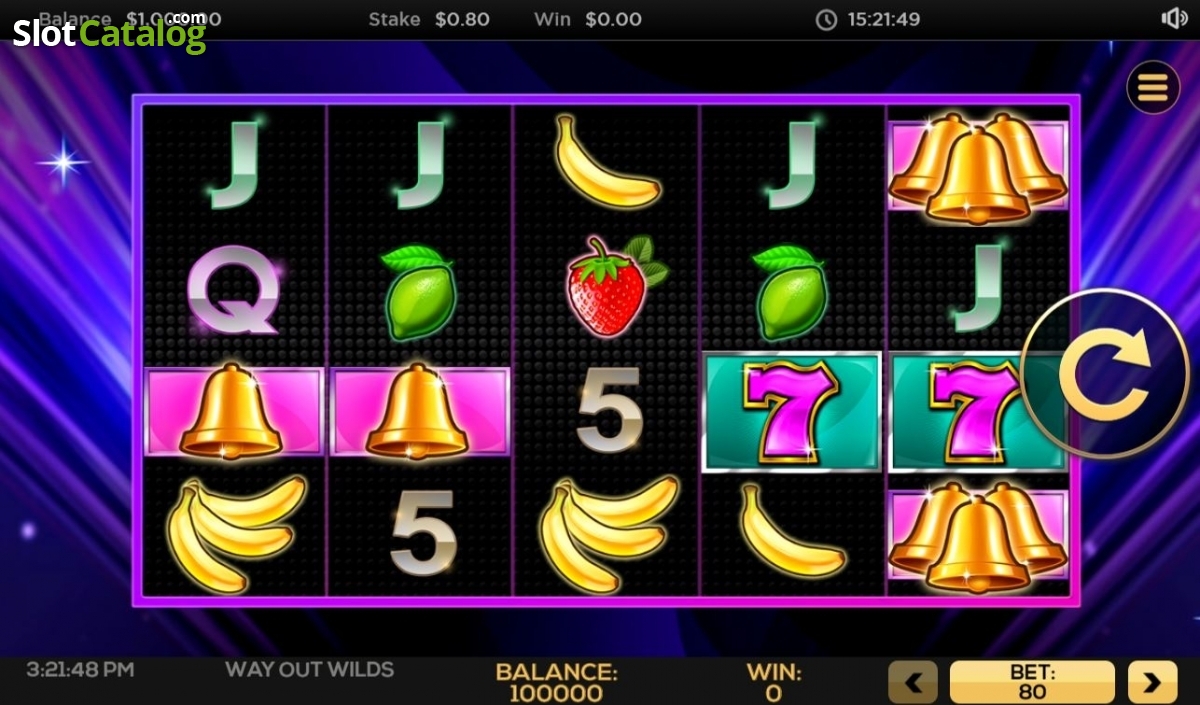Click the pink 7 on the fourth reel
Screen dimensions: 1200x705
(791, 411)
